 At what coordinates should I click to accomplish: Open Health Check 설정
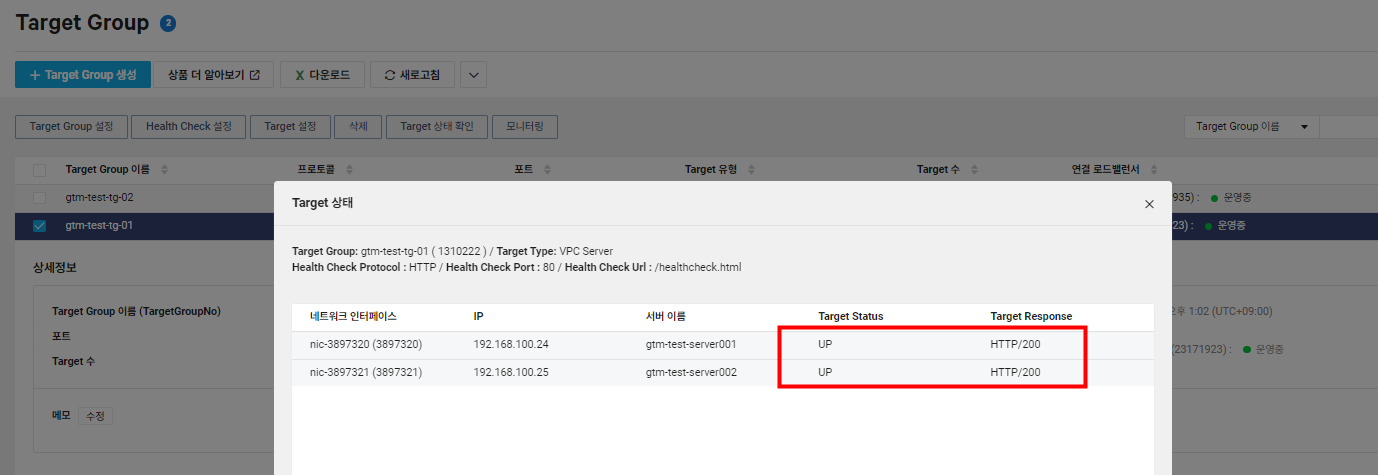click(x=189, y=127)
